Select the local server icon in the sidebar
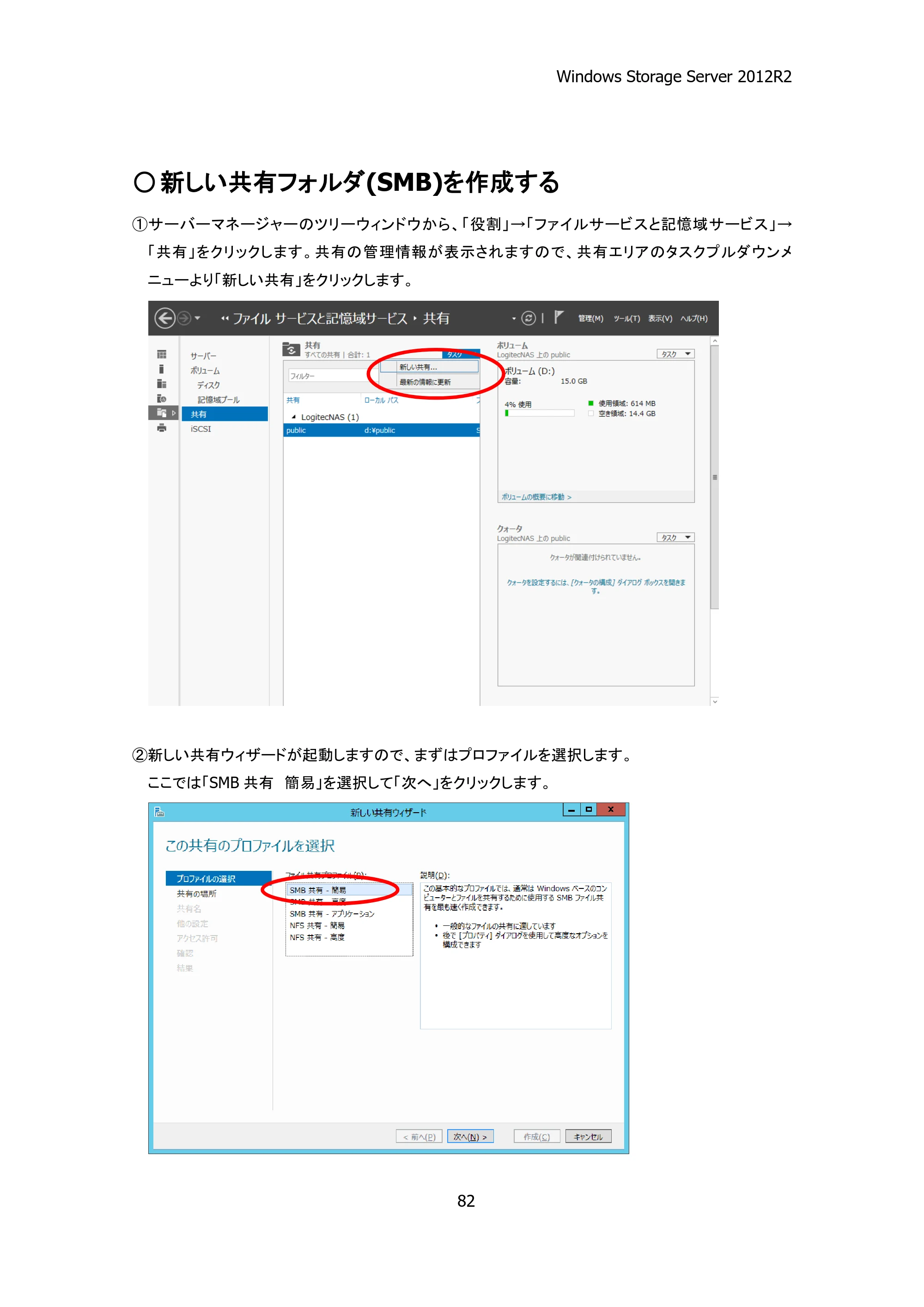924x1307 pixels. pos(162,369)
